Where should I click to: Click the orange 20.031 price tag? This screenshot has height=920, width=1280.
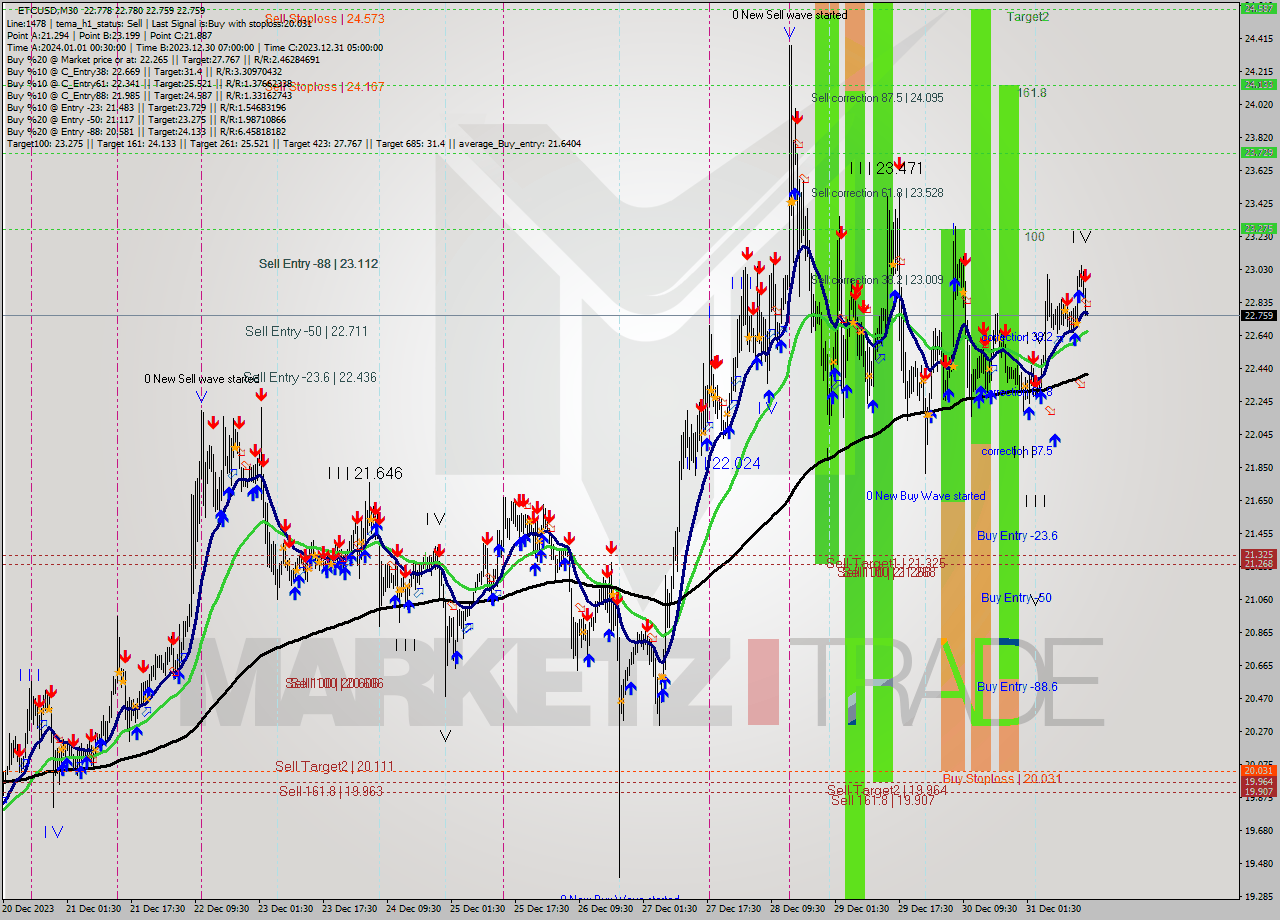point(1258,770)
